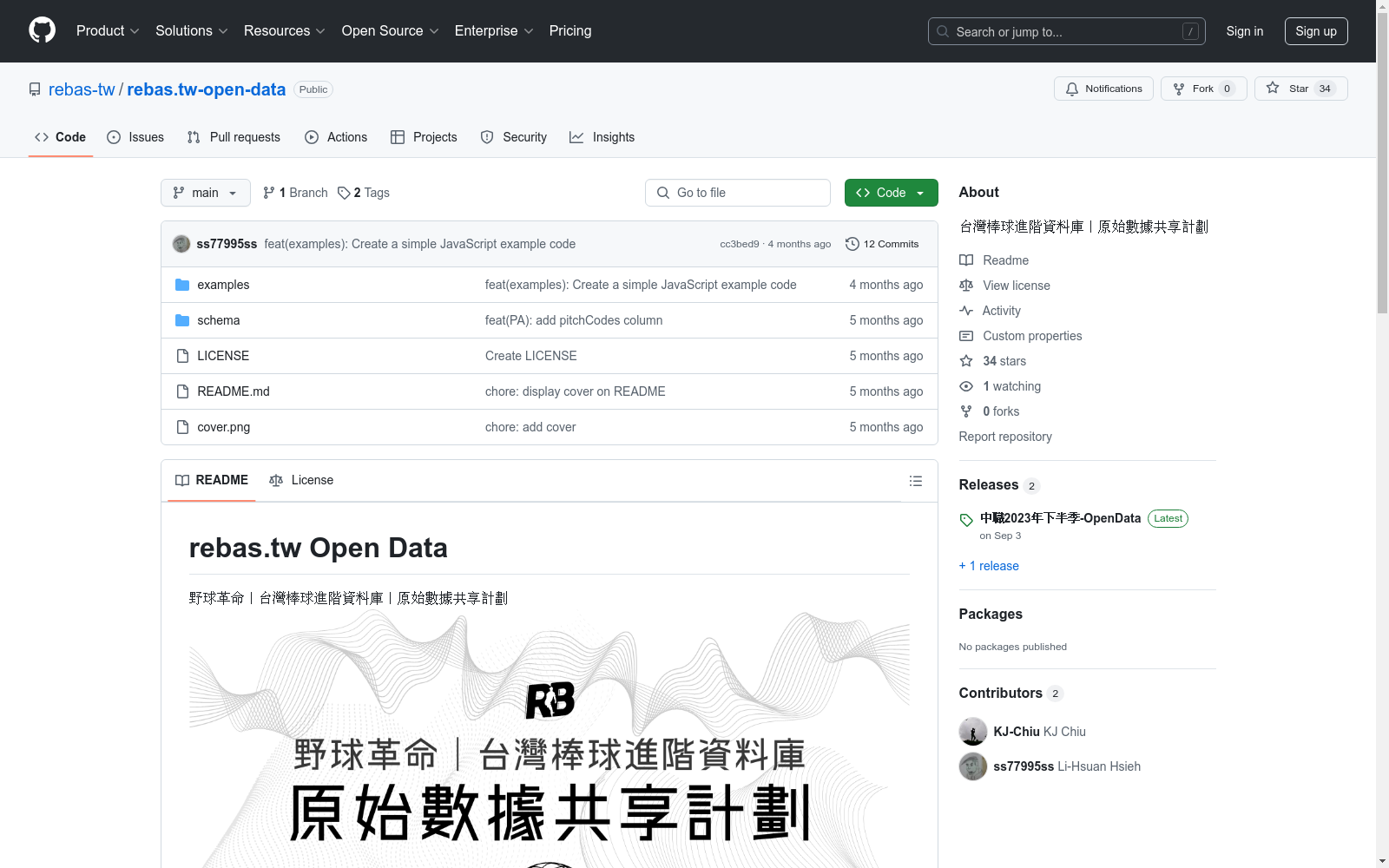Open README outline list icon

pyautogui.click(x=916, y=481)
